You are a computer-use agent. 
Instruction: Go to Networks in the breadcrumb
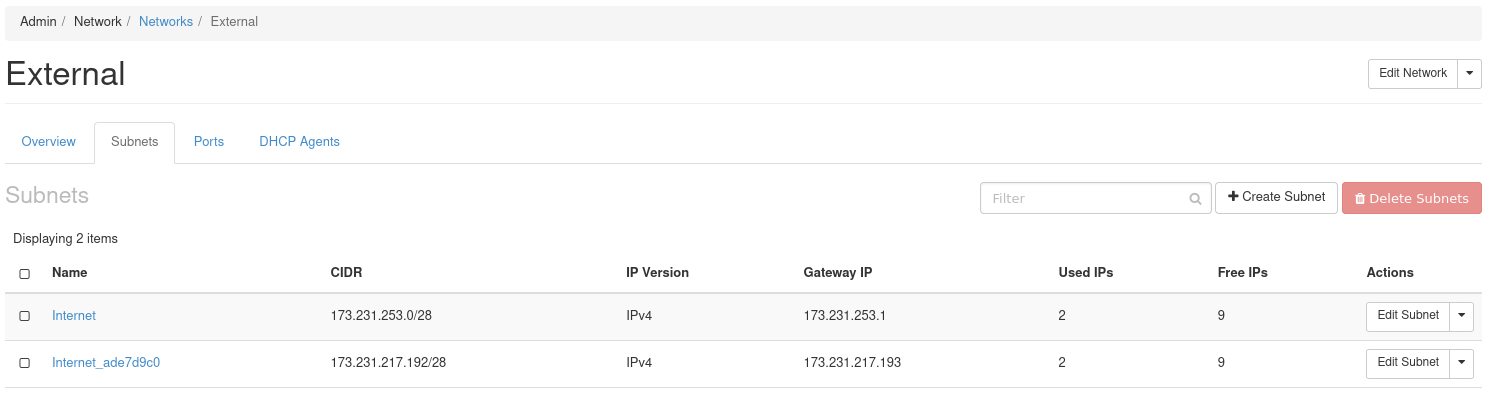[x=166, y=21]
